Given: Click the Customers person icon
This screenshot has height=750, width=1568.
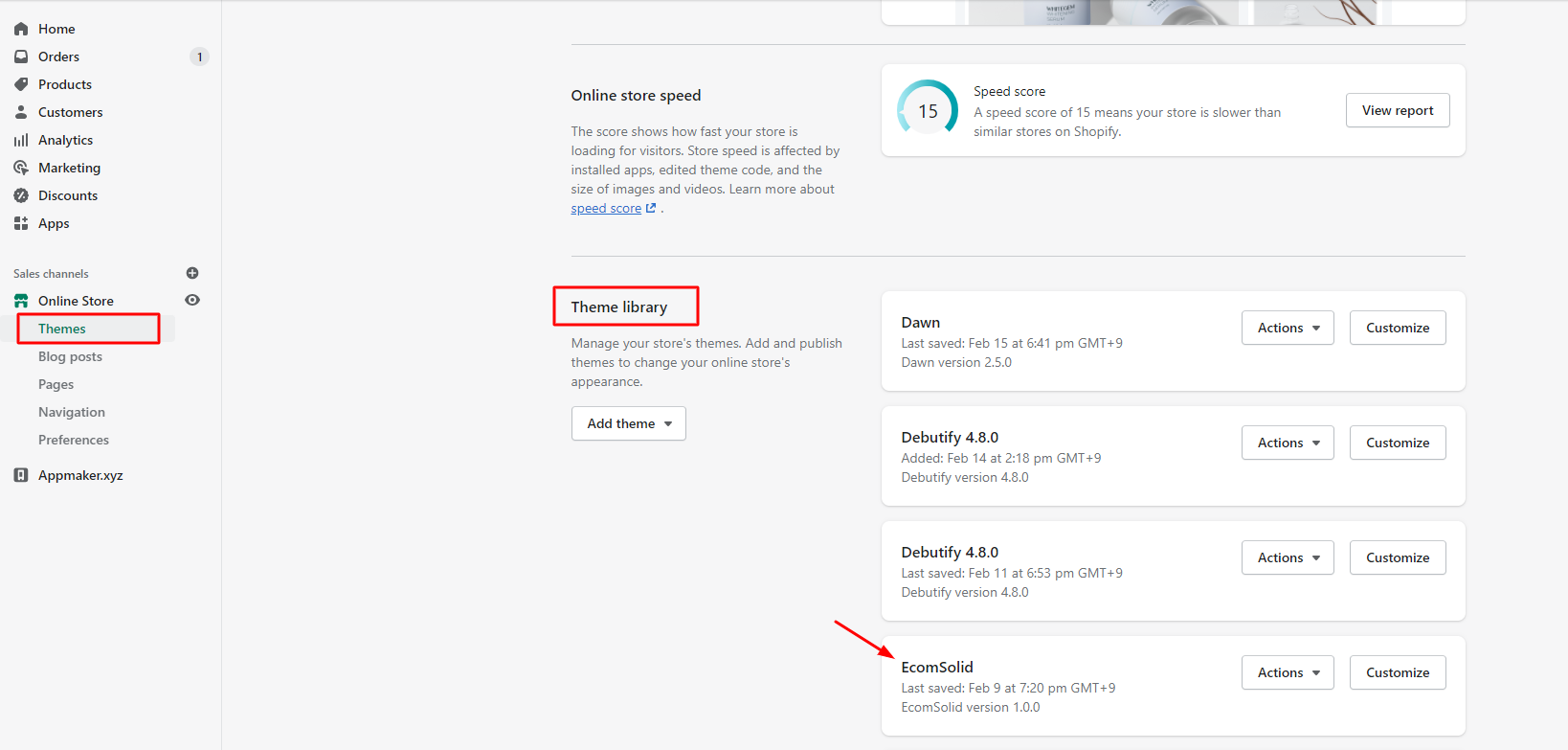Looking at the screenshot, I should tap(21, 112).
